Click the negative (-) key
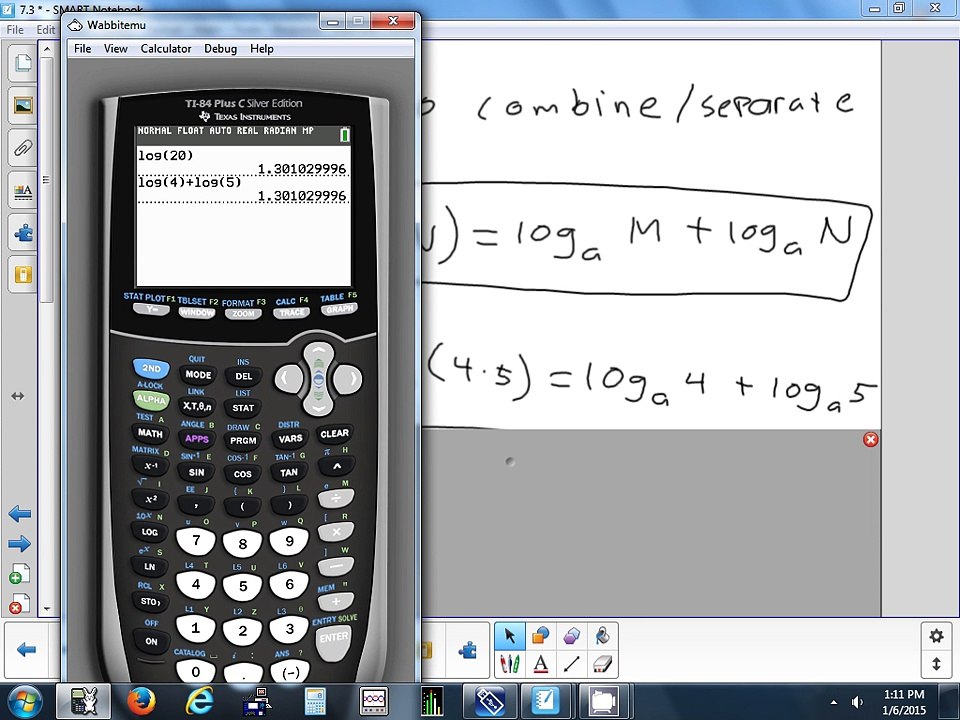 click(290, 672)
